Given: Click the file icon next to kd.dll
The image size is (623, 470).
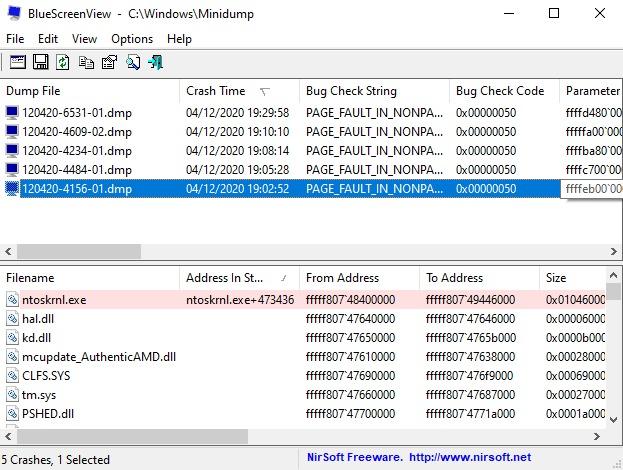Looking at the screenshot, I should coord(12,338).
